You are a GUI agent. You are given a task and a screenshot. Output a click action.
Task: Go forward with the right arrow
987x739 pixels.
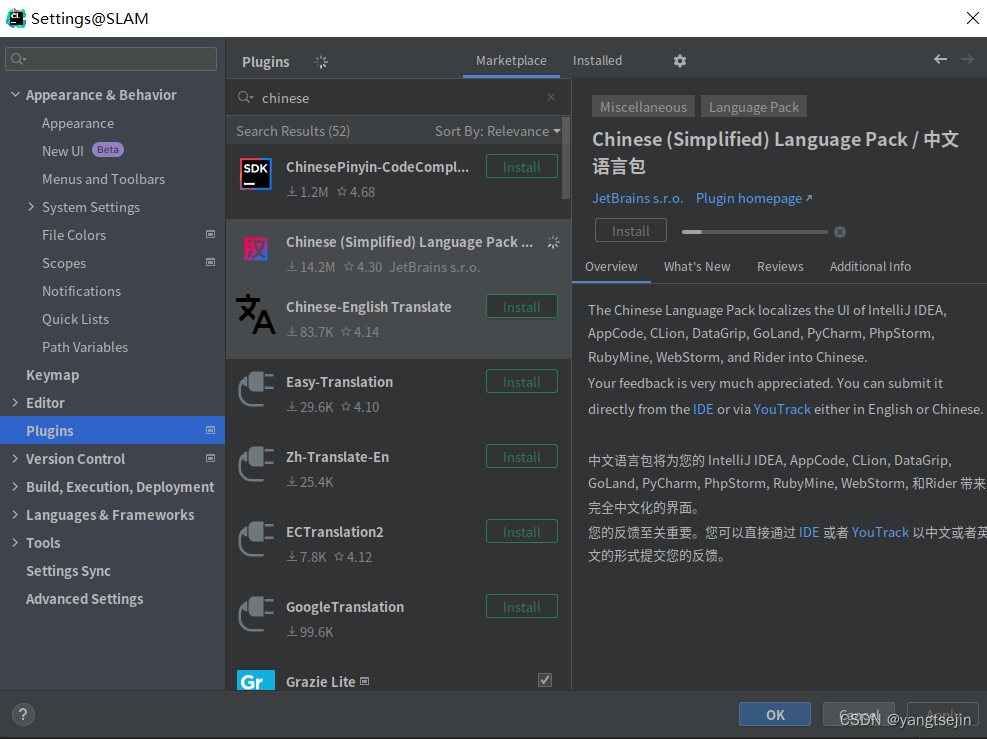click(967, 59)
